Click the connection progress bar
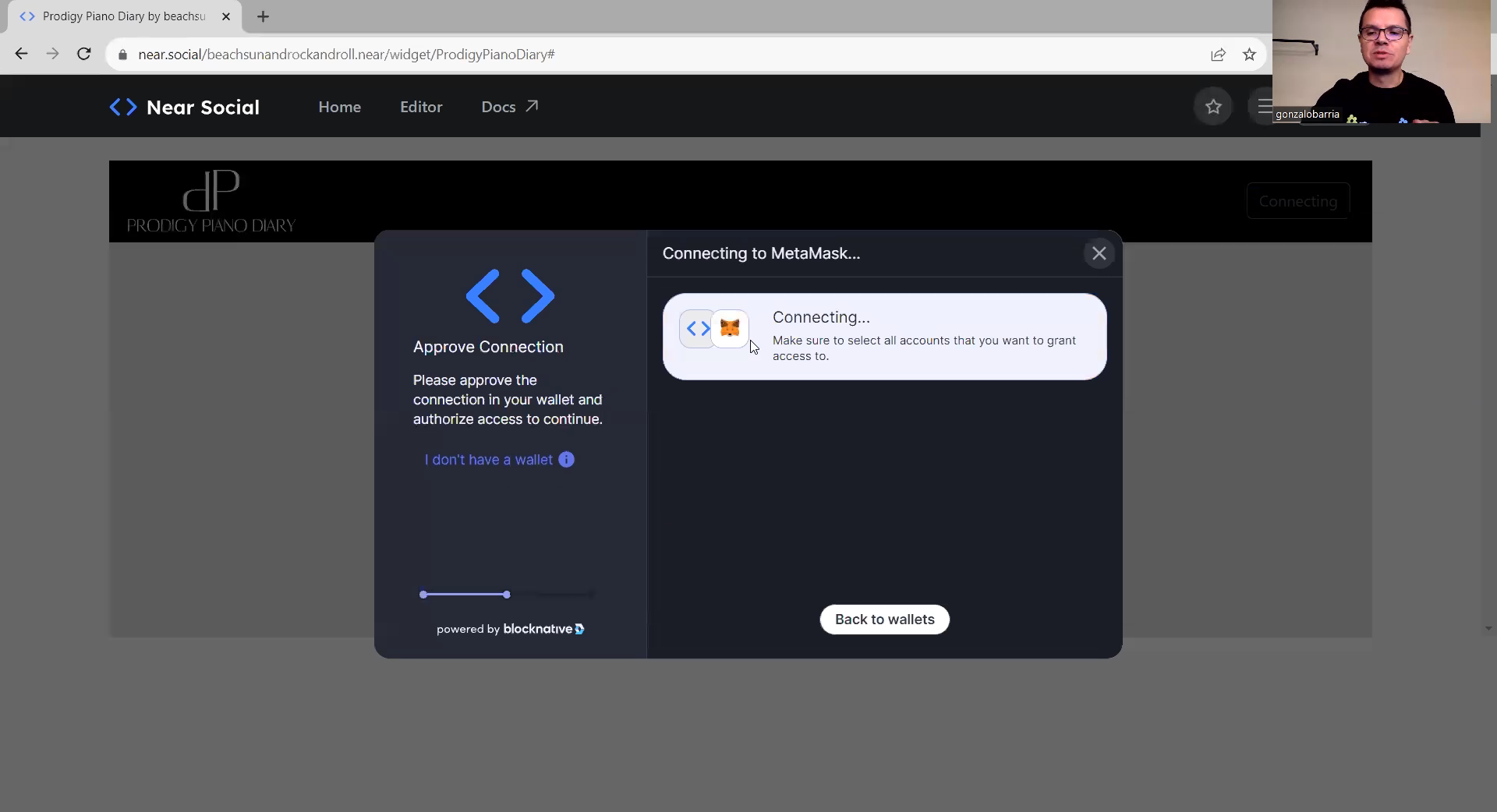The height and width of the screenshot is (812, 1497). pyautogui.click(x=507, y=595)
